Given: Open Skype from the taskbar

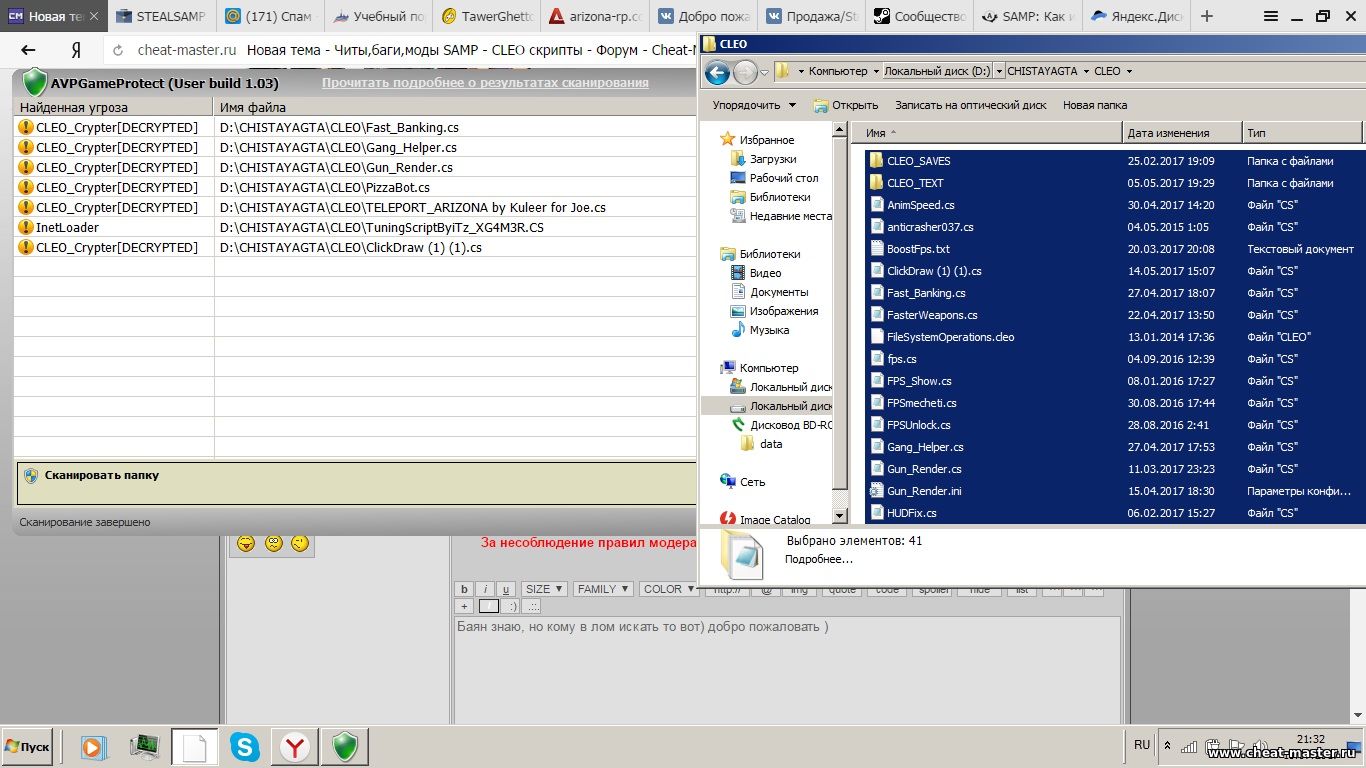Looking at the screenshot, I should (244, 747).
